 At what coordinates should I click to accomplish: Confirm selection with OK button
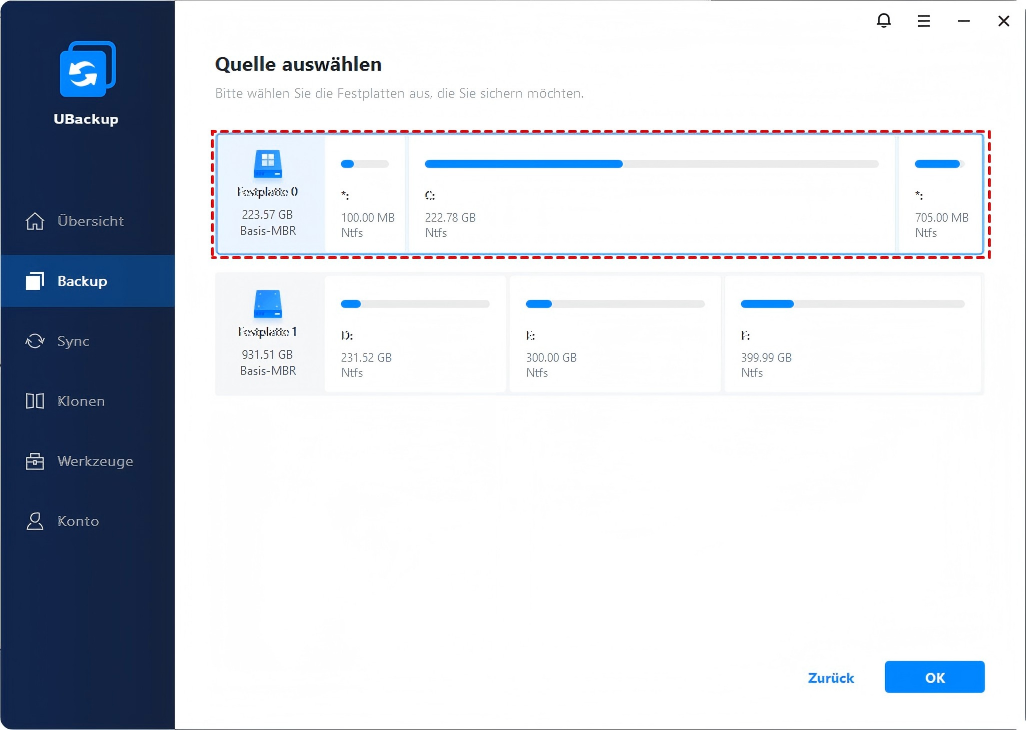click(934, 677)
